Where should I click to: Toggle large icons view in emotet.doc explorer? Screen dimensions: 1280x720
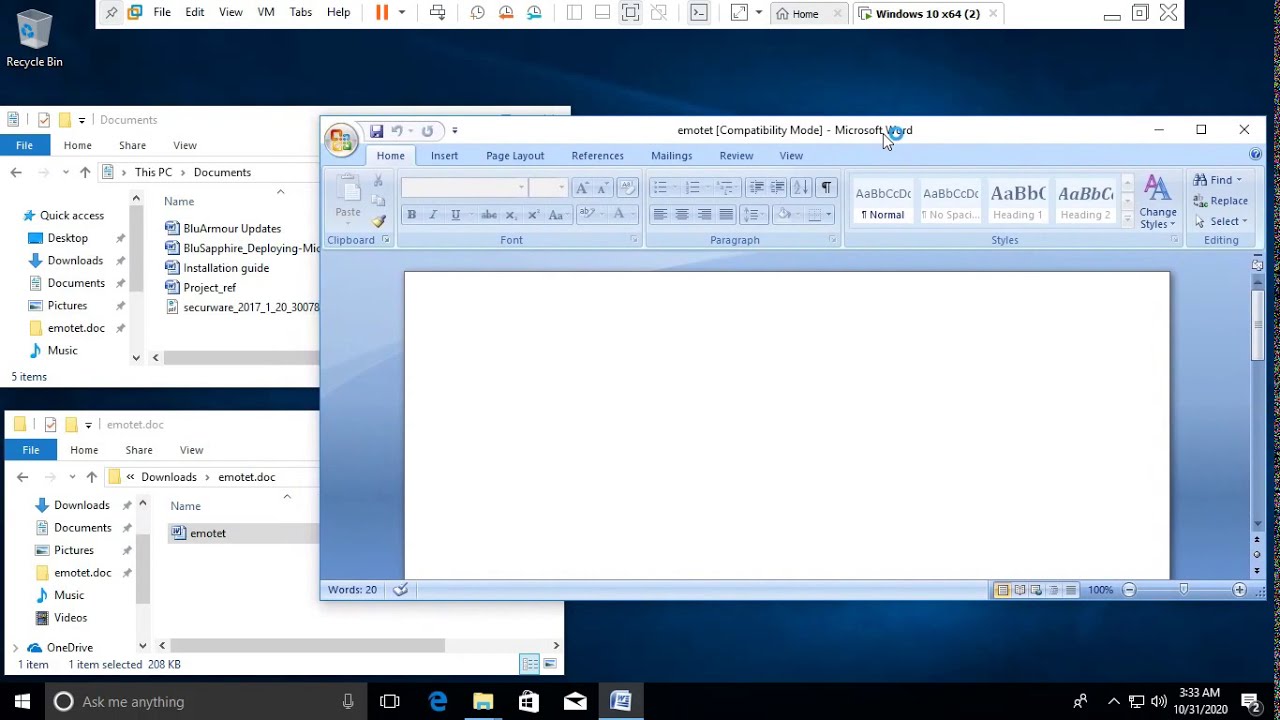(x=548, y=664)
